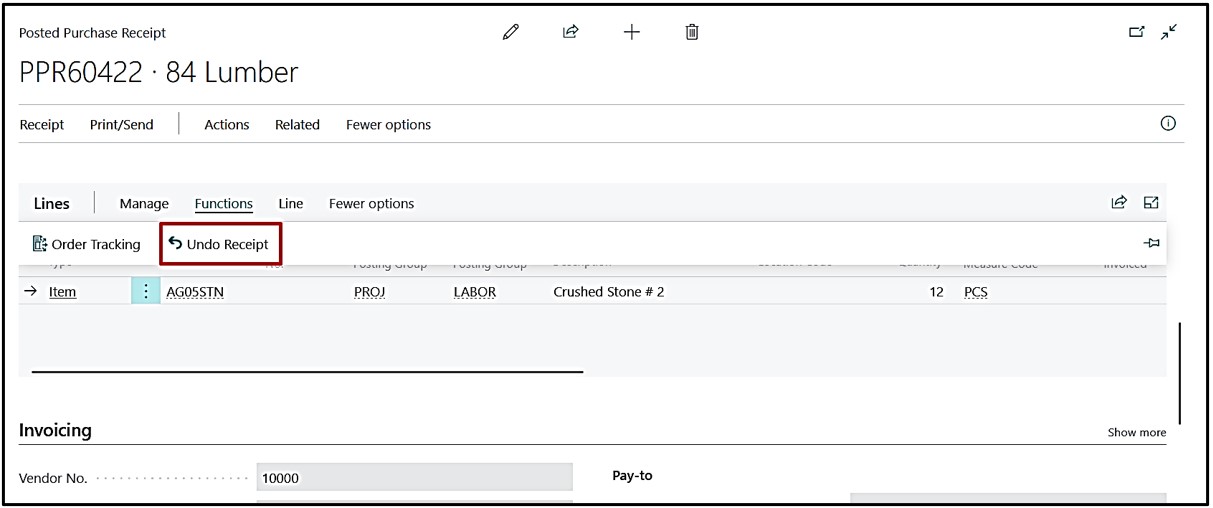The image size is (1213, 508).
Task: Click the share icon in header
Action: click(570, 32)
